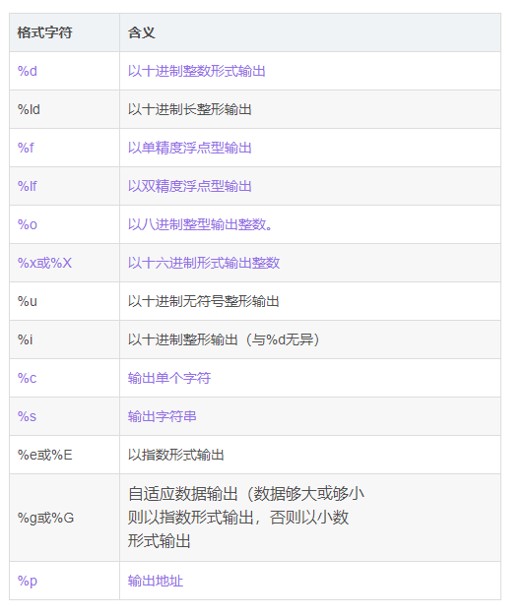Image resolution: width=515 pixels, height=606 pixels.
Task: Select the 以指数形式输出 description
Action: (176, 455)
